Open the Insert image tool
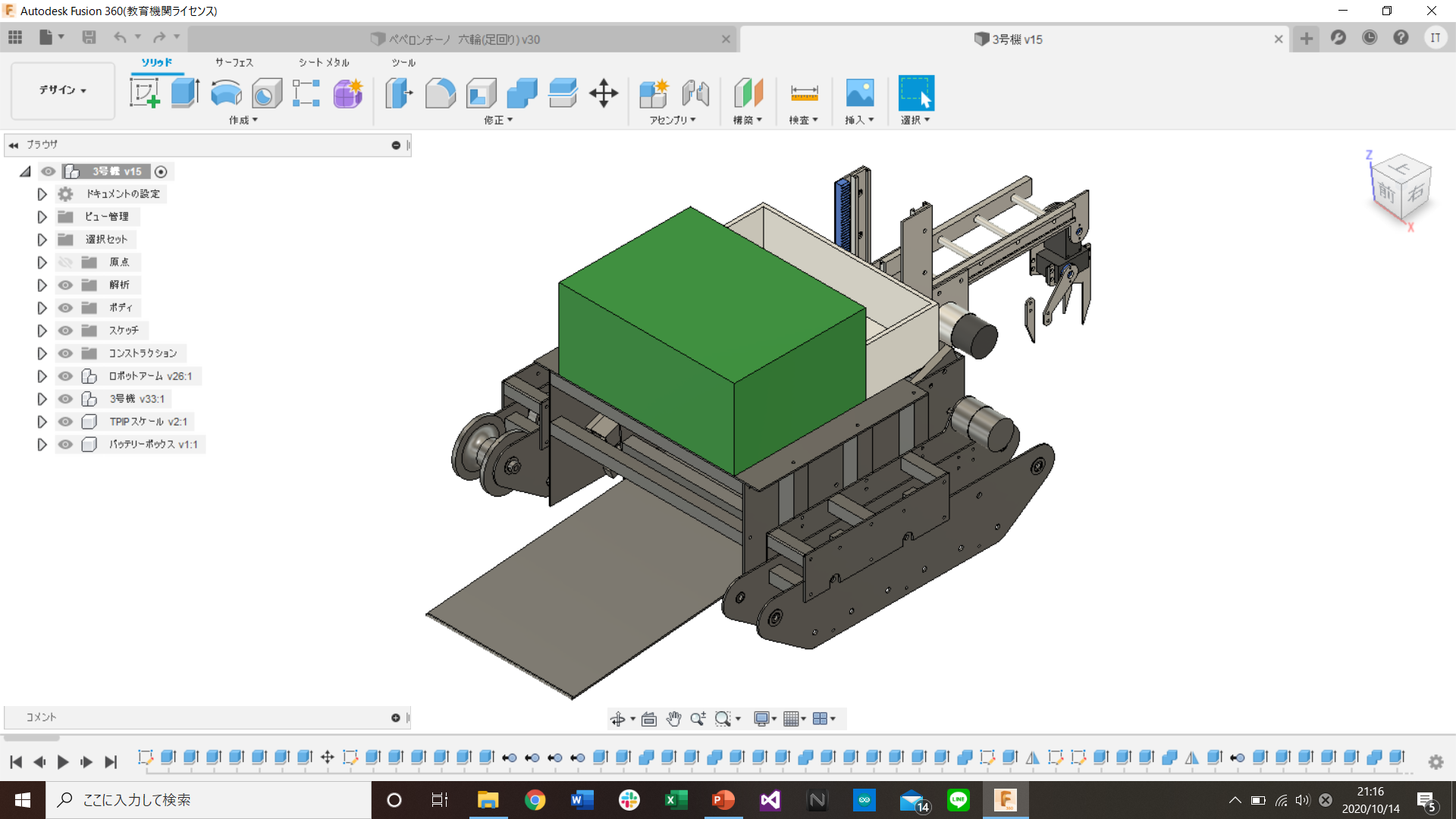 click(x=859, y=93)
